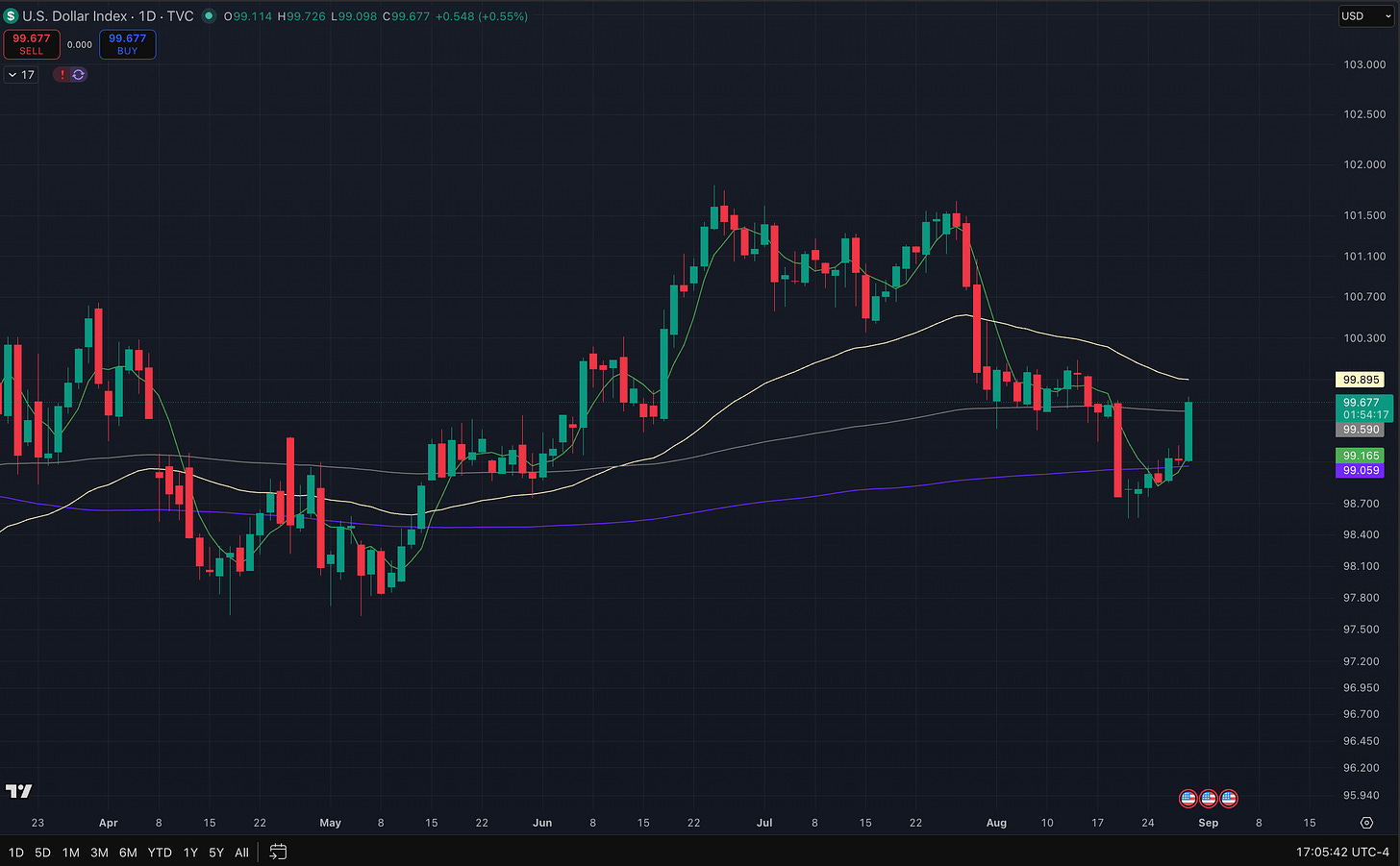Image resolution: width=1400 pixels, height=866 pixels.
Task: Click the blue 99.677 BUY button
Action: click(128, 44)
